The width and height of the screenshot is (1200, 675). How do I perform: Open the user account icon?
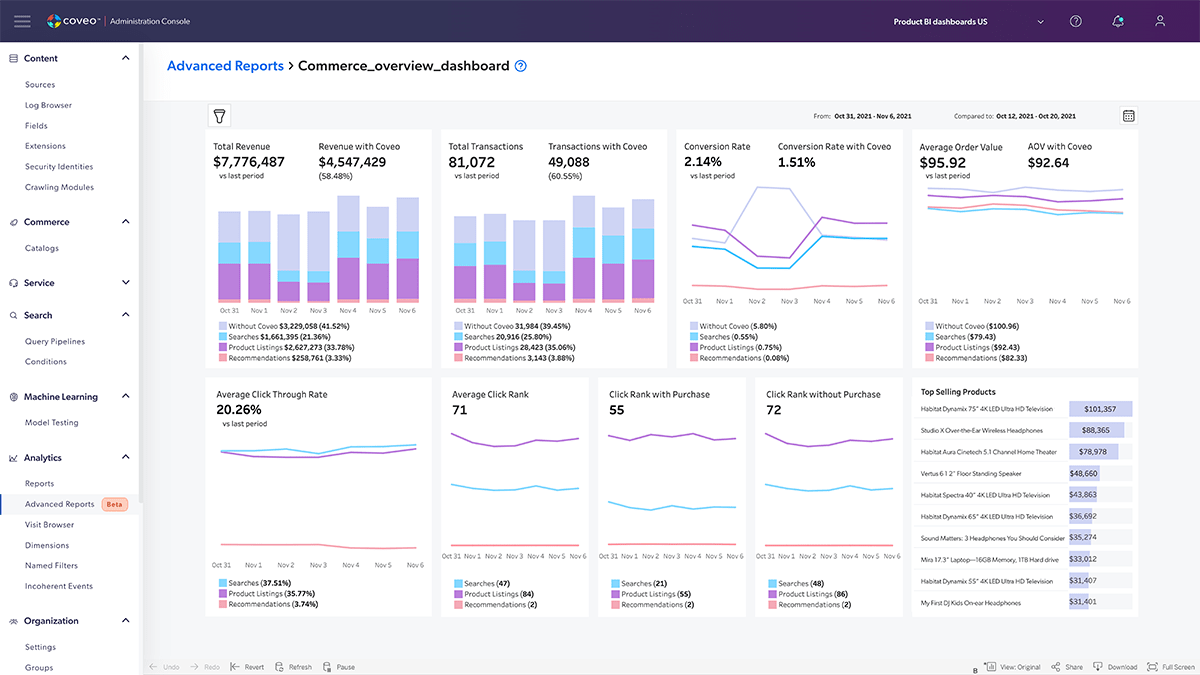(1160, 21)
